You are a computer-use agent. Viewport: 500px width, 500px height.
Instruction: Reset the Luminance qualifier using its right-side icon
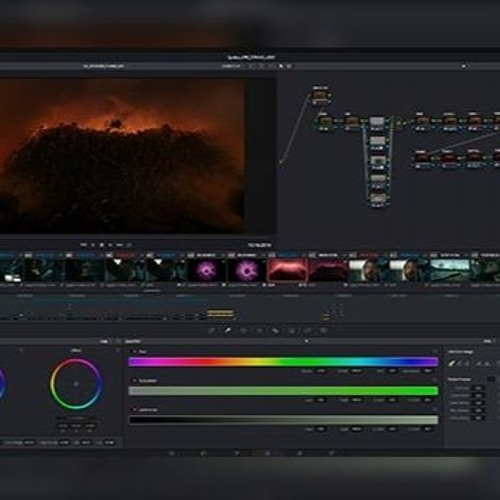[435, 410]
